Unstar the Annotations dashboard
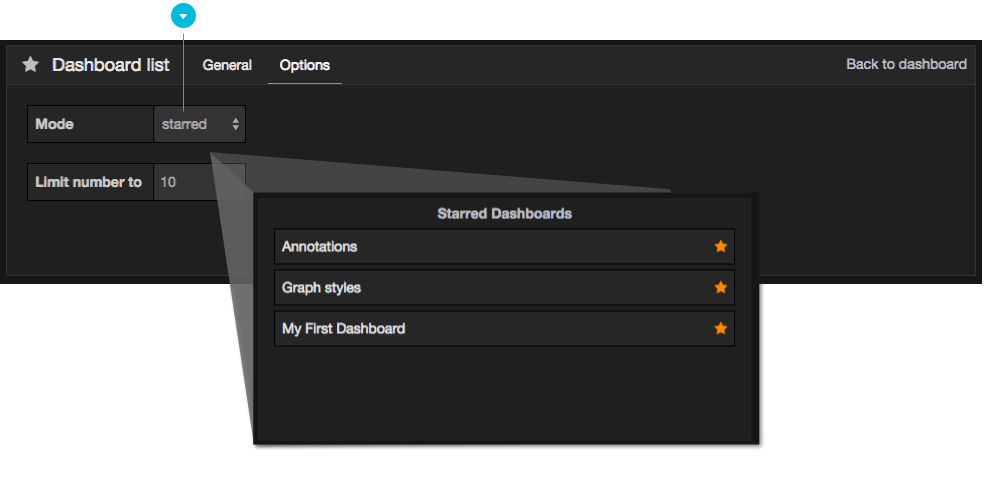The image size is (985, 490). click(x=720, y=247)
